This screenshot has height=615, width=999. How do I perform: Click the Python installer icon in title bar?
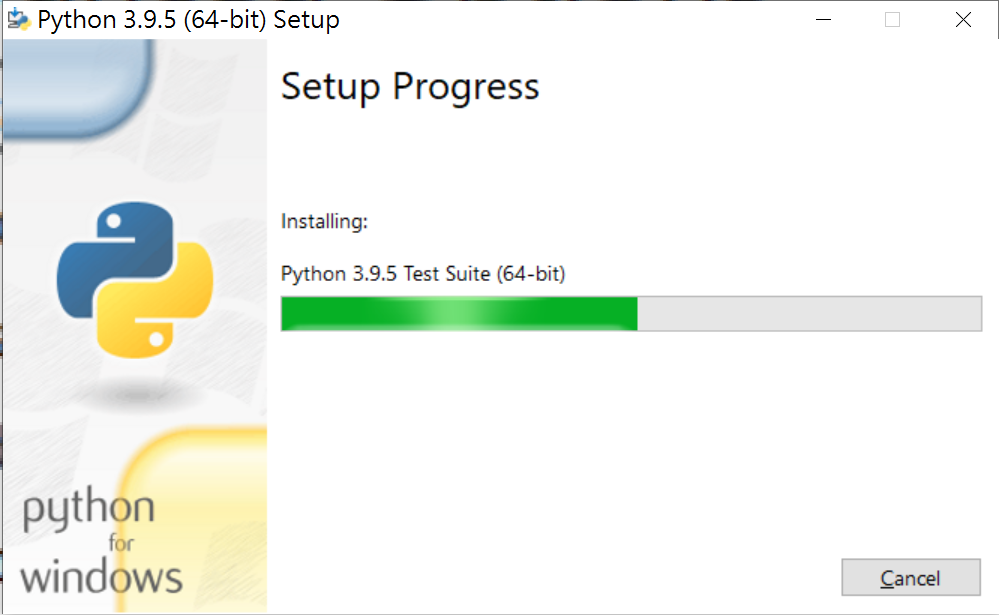tap(18, 20)
